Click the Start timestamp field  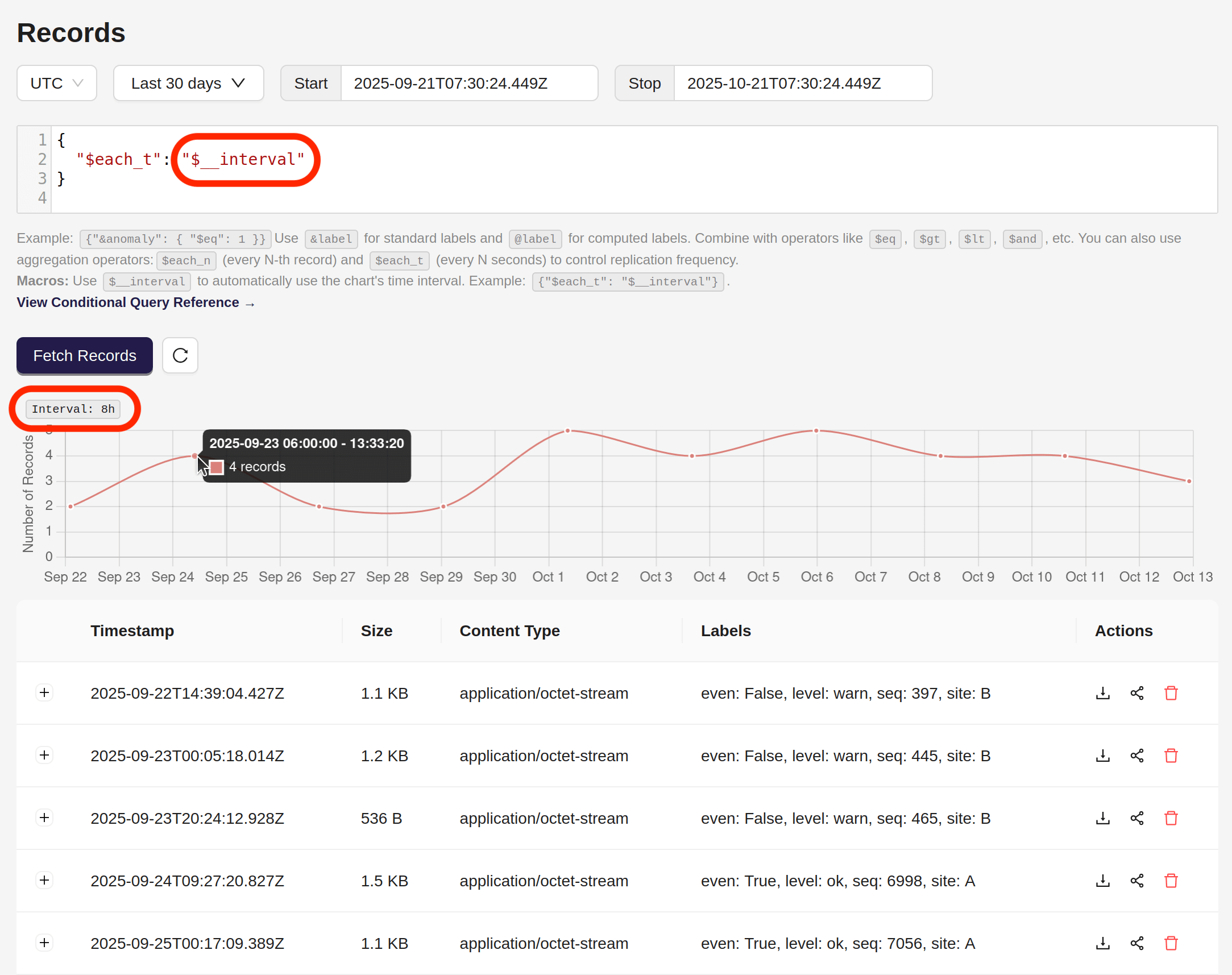469,83
